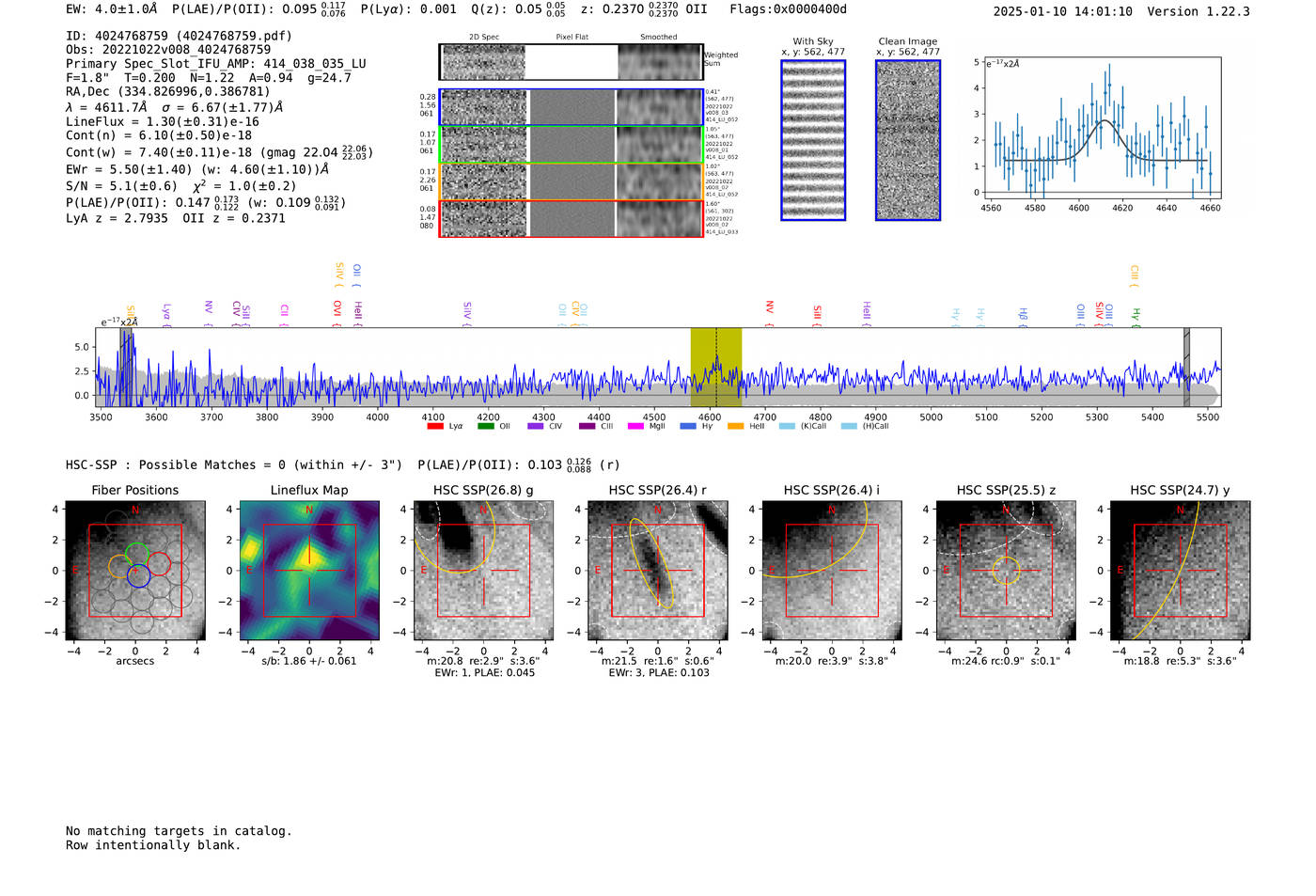Click the OII green legend swatch
This screenshot has width=1316, height=896.
tap(485, 427)
